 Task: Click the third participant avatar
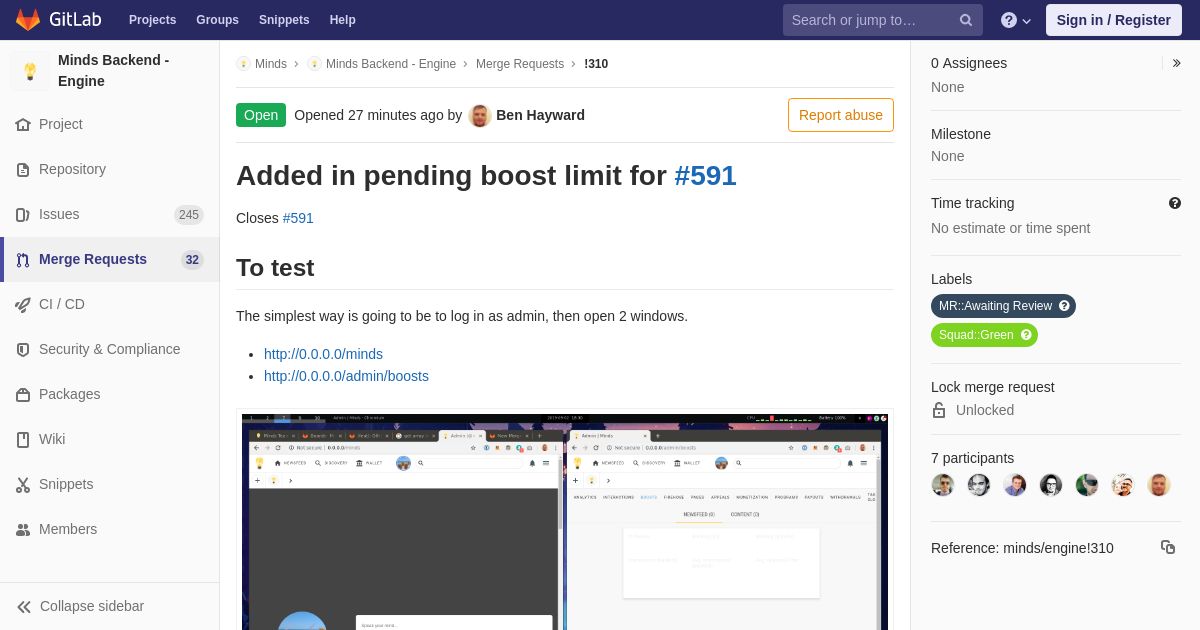pyautogui.click(x=1015, y=485)
